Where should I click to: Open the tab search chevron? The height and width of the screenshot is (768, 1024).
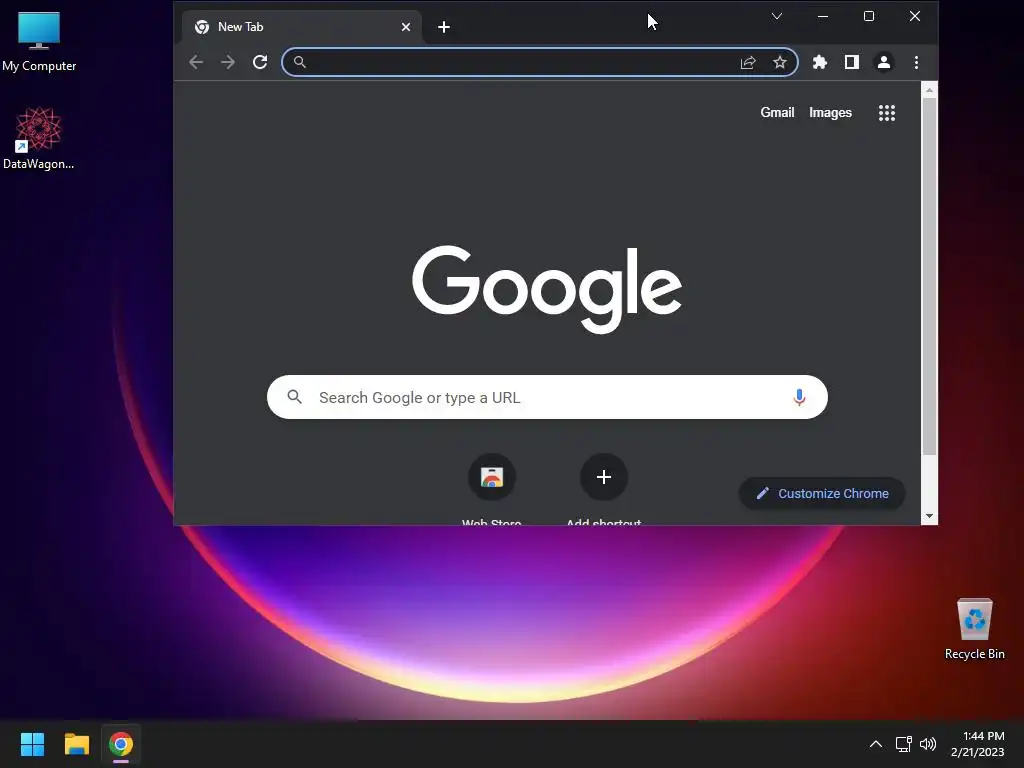(776, 16)
